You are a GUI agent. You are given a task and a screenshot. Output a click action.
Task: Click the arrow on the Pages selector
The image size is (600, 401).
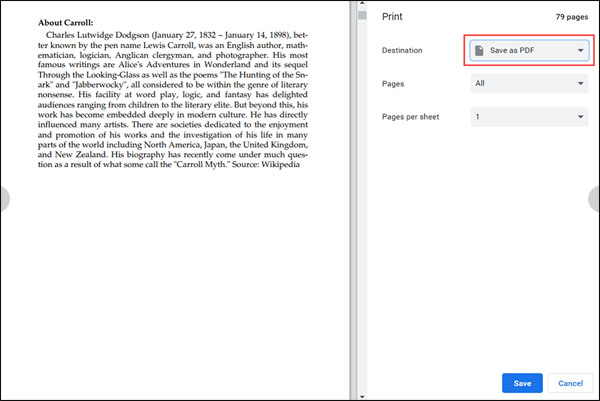pos(580,84)
